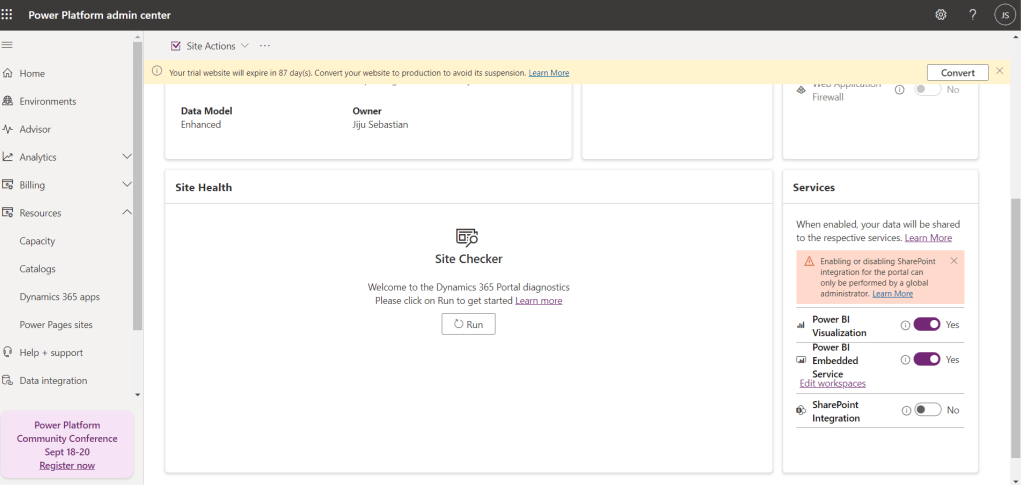
Task: Click info icon beside SharePoint Integration
Action: click(x=905, y=410)
